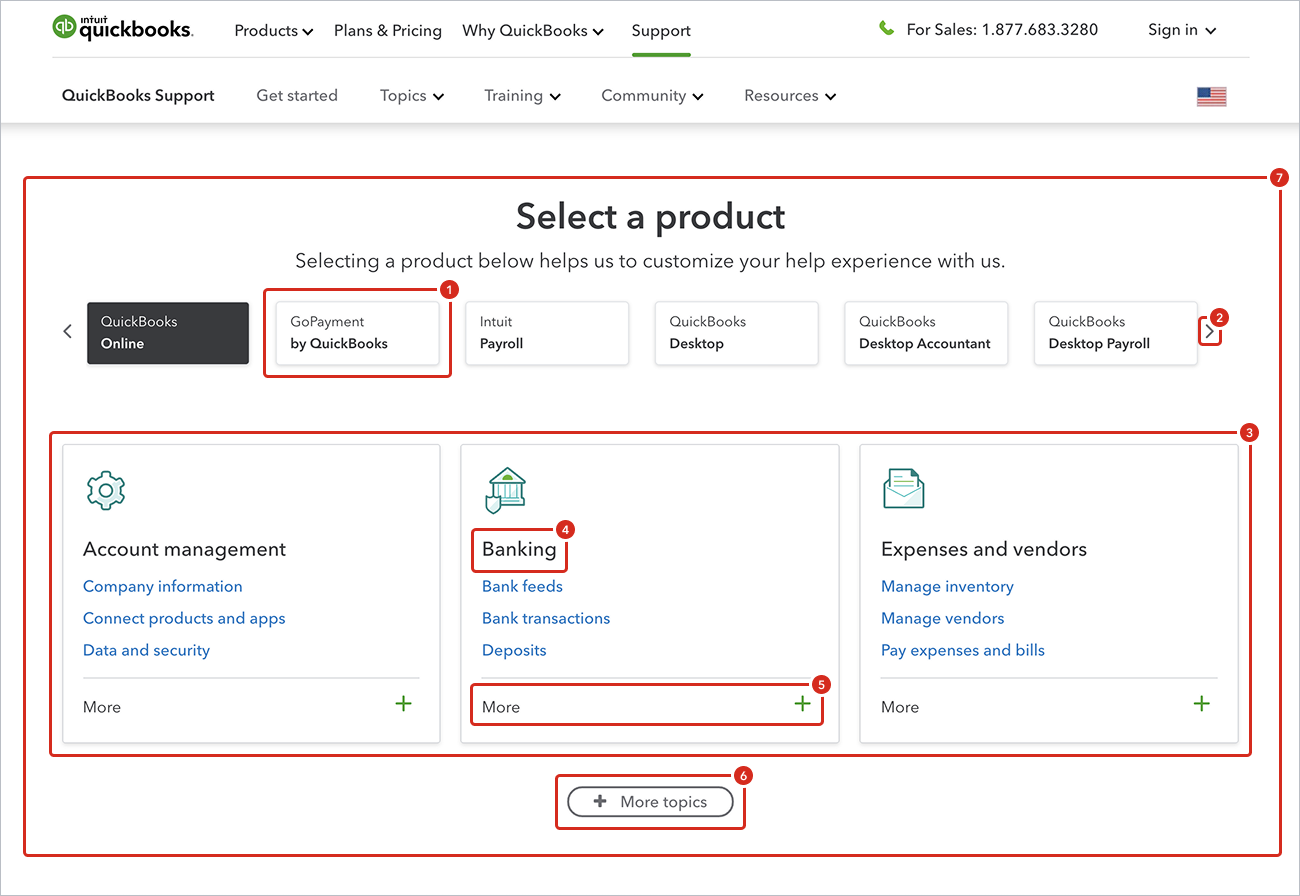Image resolution: width=1300 pixels, height=896 pixels.
Task: Select the Support nav item
Action: (x=661, y=31)
